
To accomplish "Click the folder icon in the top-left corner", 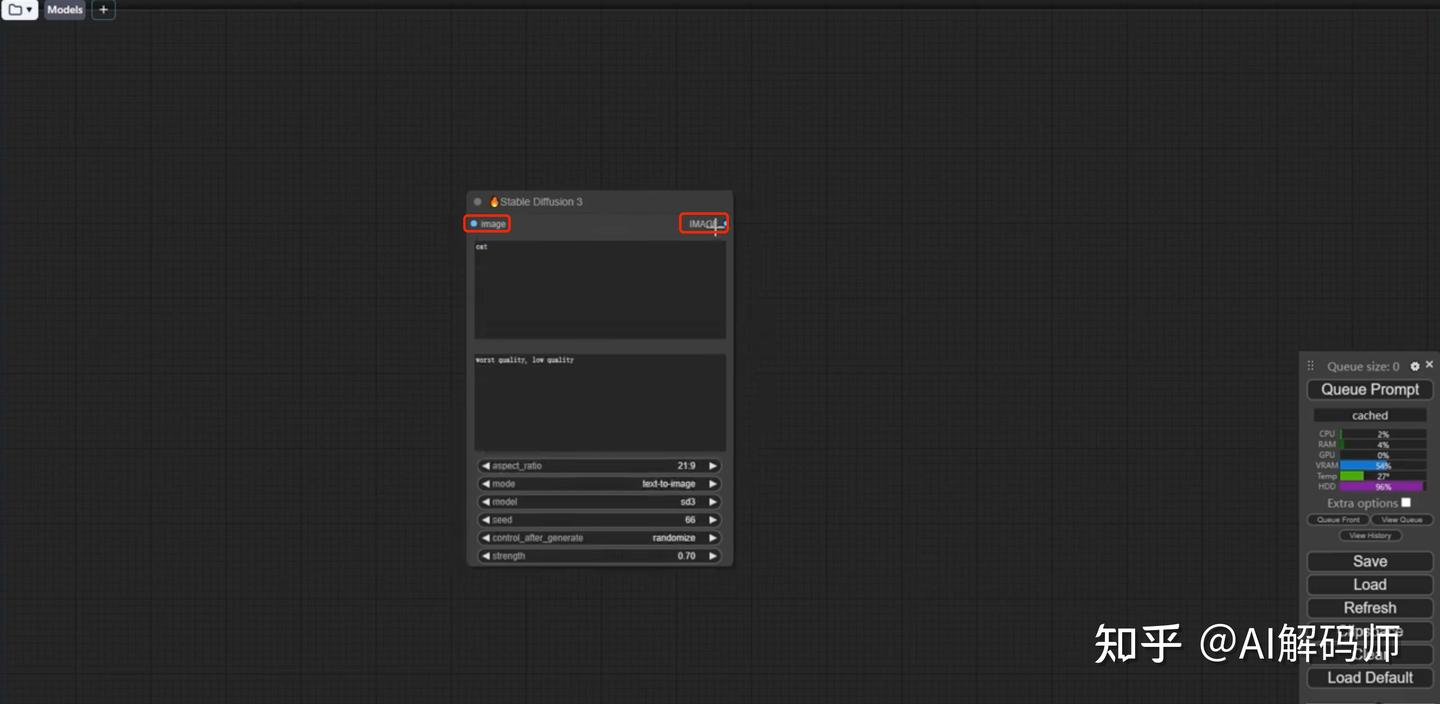I will coord(14,9).
